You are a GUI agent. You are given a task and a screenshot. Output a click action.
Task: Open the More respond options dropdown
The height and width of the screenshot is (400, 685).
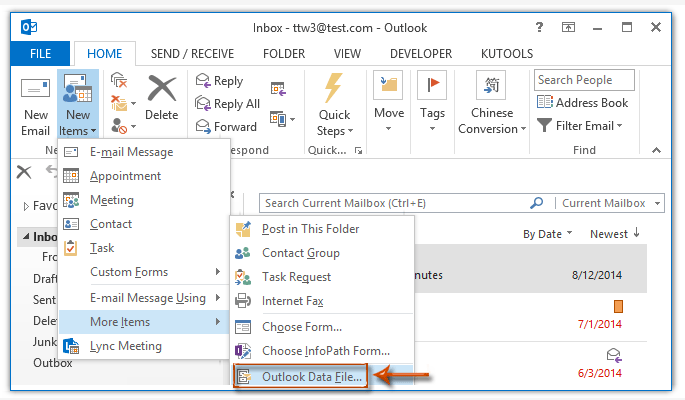point(283,119)
